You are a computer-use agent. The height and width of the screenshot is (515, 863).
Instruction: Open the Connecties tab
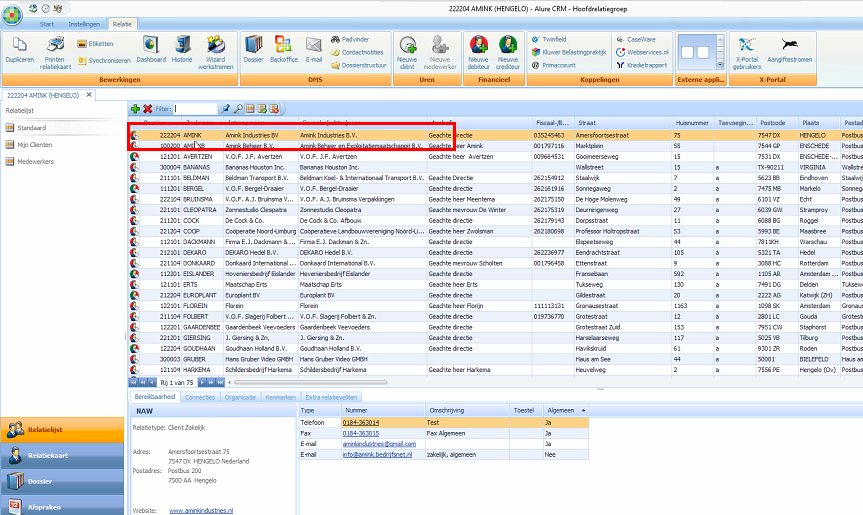[200, 397]
